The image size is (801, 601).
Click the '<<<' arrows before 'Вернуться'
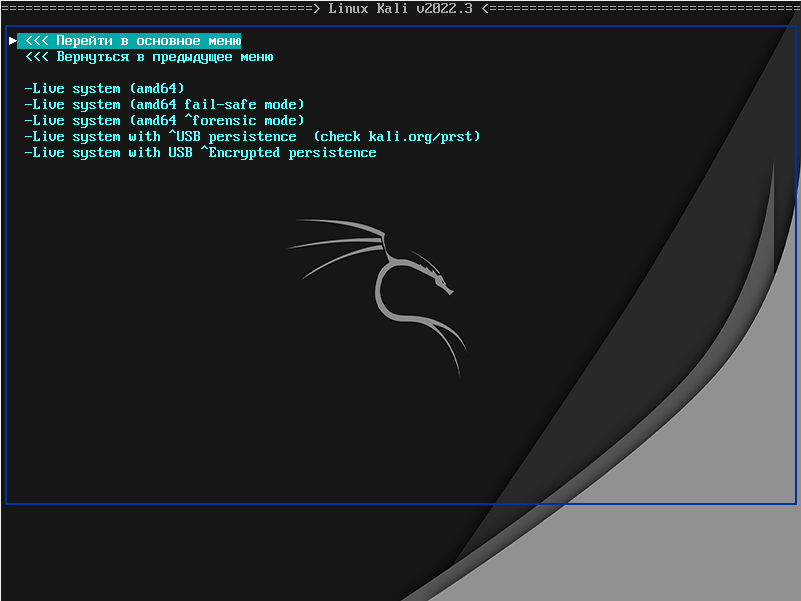36,57
